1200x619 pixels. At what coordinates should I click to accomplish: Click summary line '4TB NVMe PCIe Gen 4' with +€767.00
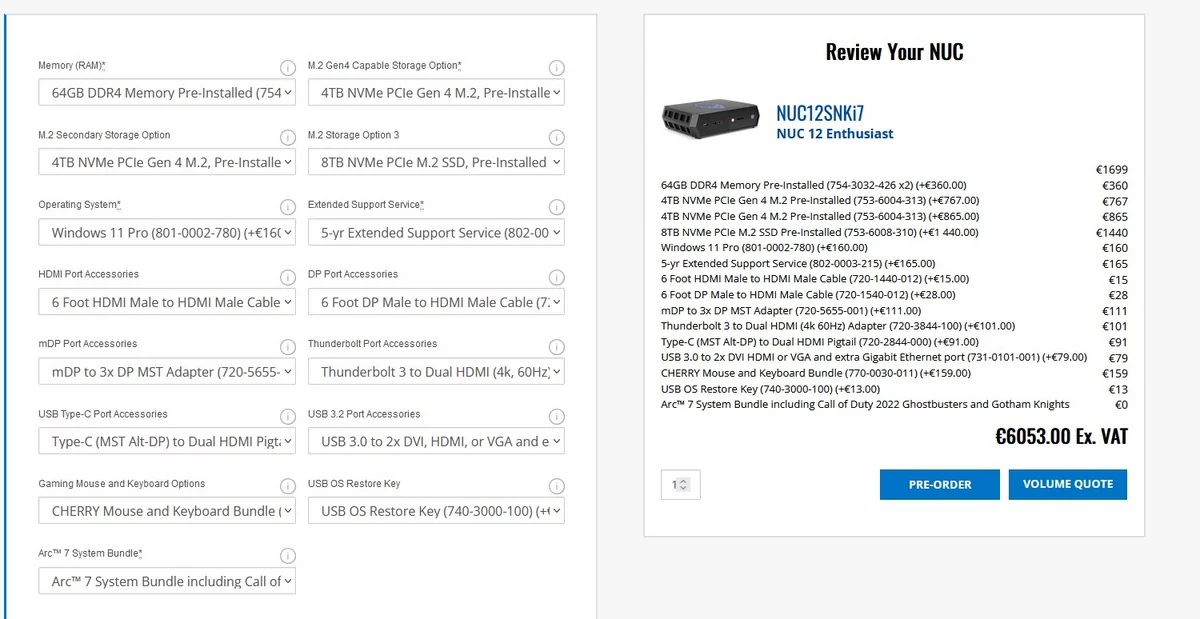[820, 201]
